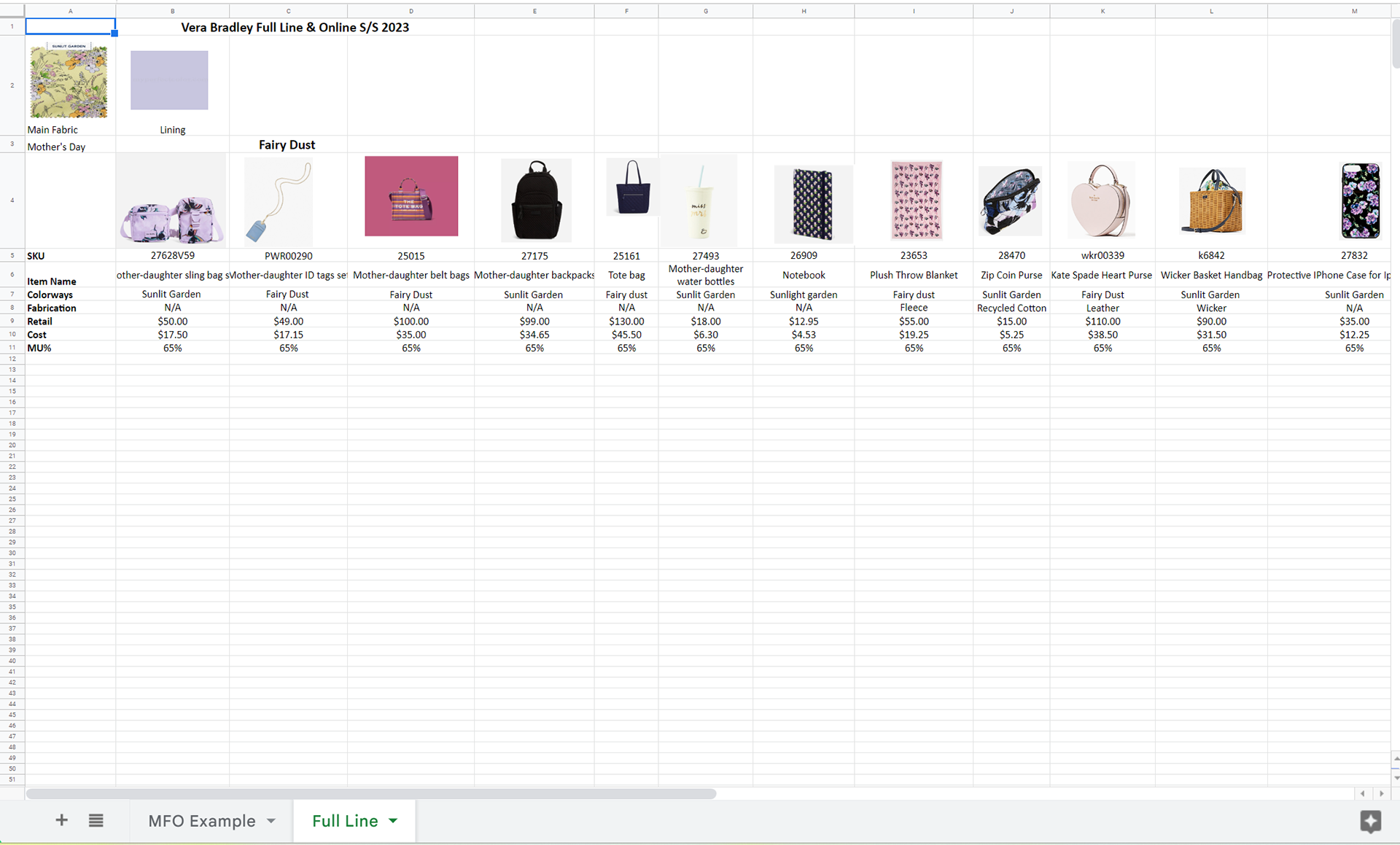Select row 5 header
The image size is (1400, 845).
12,256
